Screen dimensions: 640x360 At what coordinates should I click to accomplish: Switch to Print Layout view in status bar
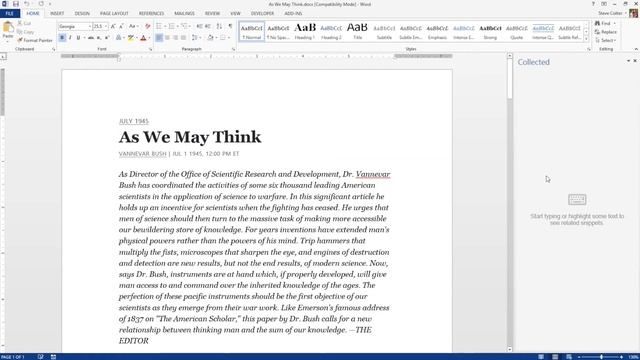coord(555,357)
